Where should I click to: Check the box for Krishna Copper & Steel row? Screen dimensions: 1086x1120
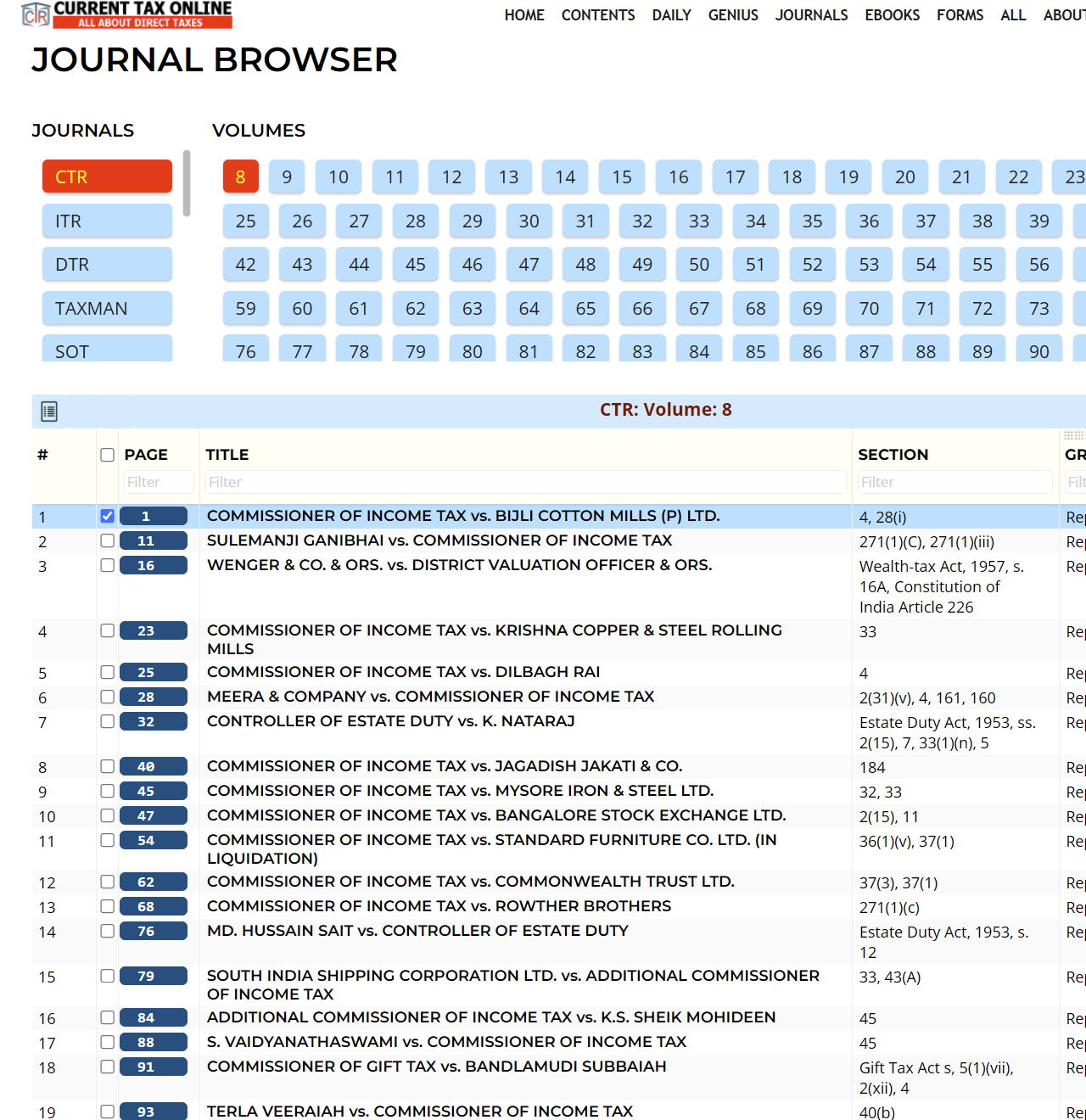[x=107, y=630]
